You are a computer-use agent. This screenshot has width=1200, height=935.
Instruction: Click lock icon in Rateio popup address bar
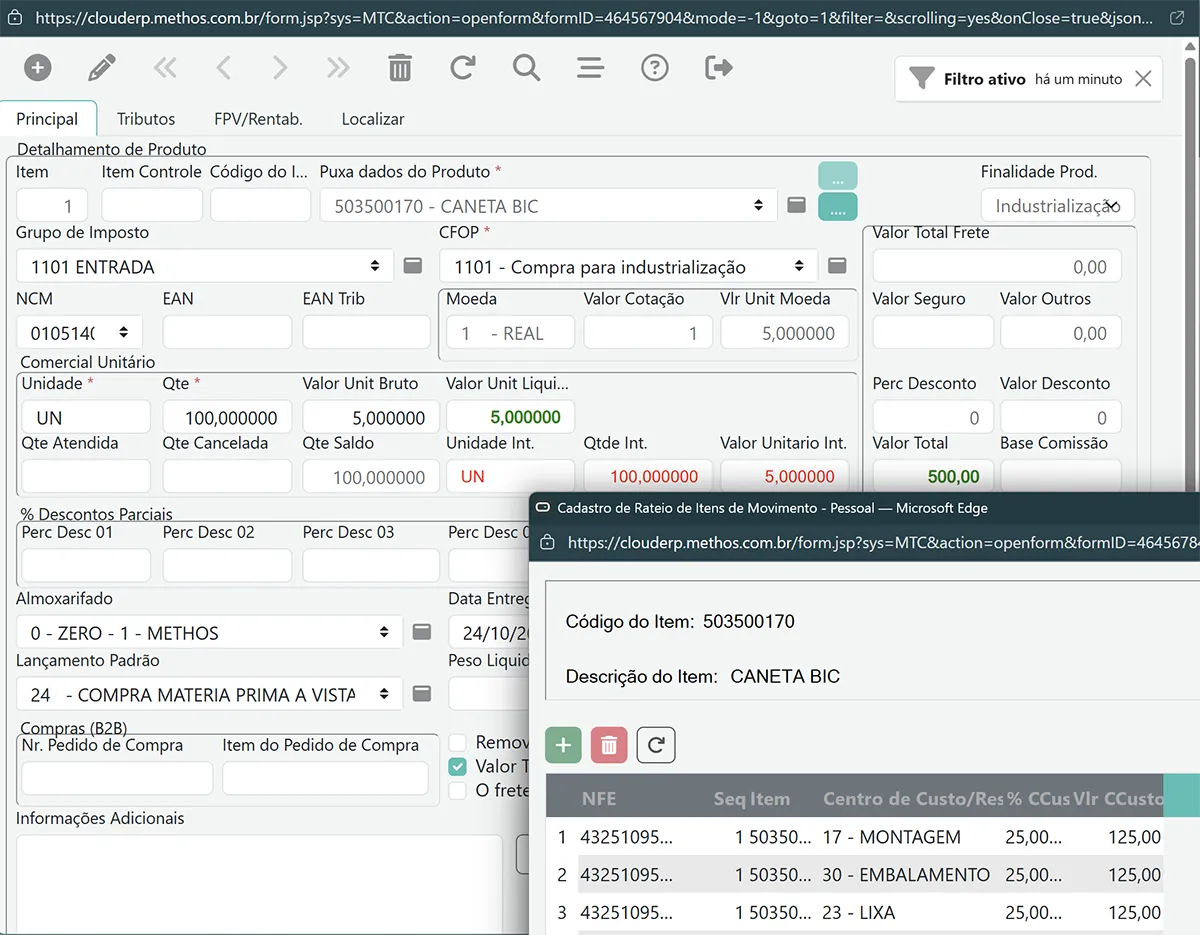547,543
